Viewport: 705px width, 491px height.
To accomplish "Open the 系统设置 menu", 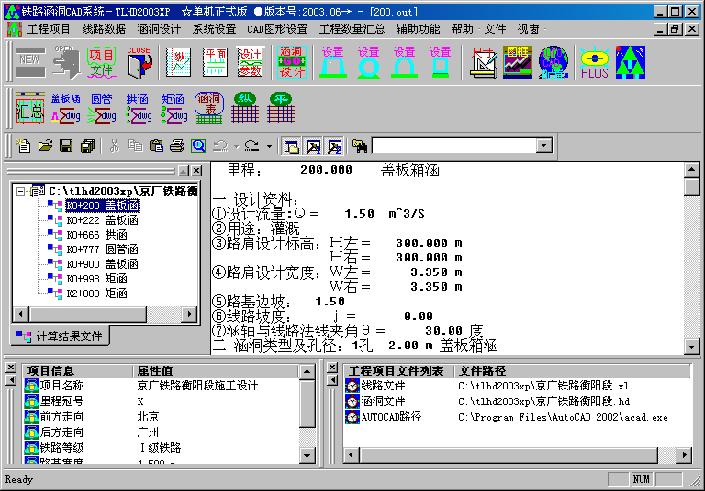I will tap(214, 29).
